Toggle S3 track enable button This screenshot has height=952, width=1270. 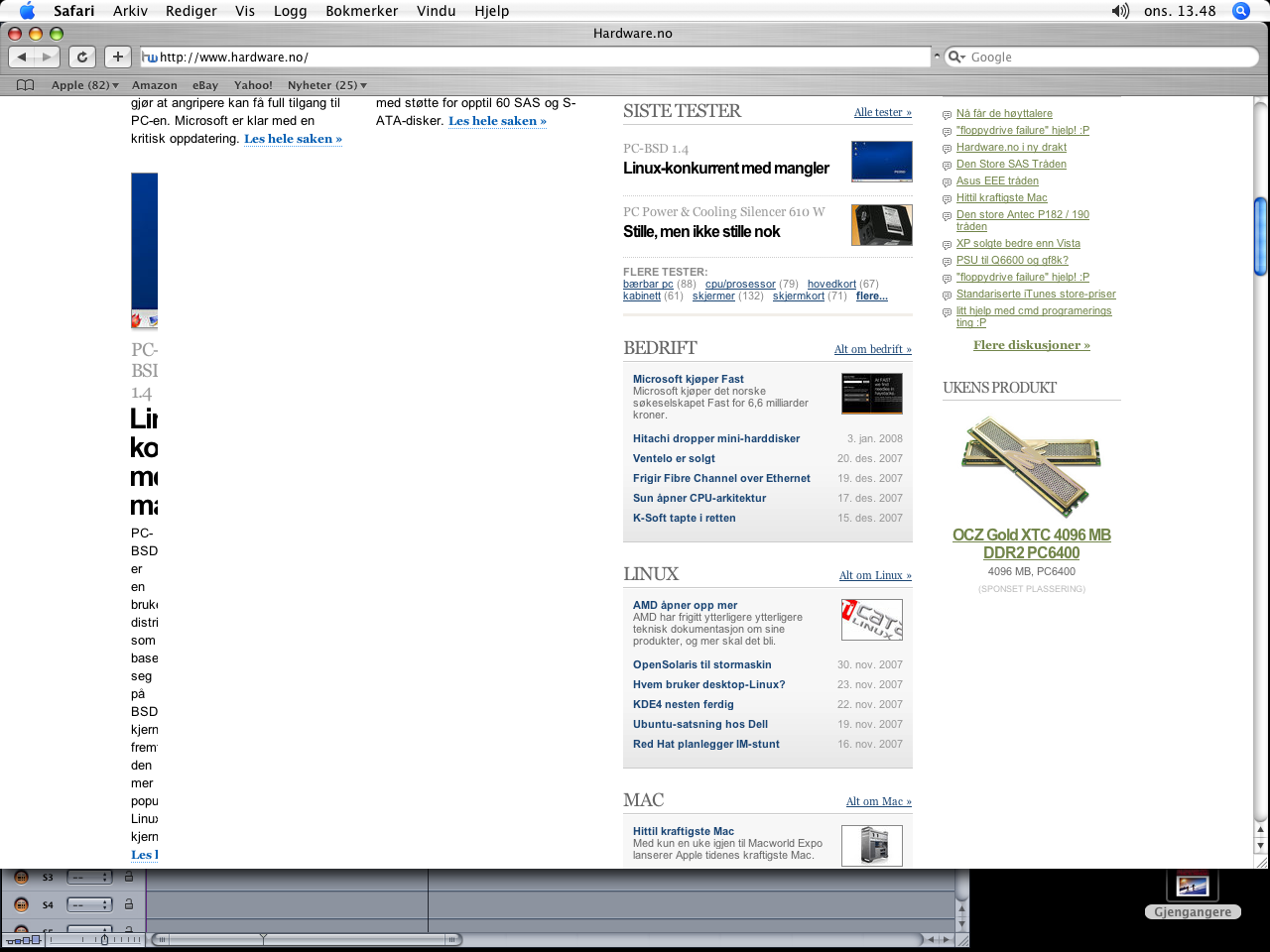21,877
